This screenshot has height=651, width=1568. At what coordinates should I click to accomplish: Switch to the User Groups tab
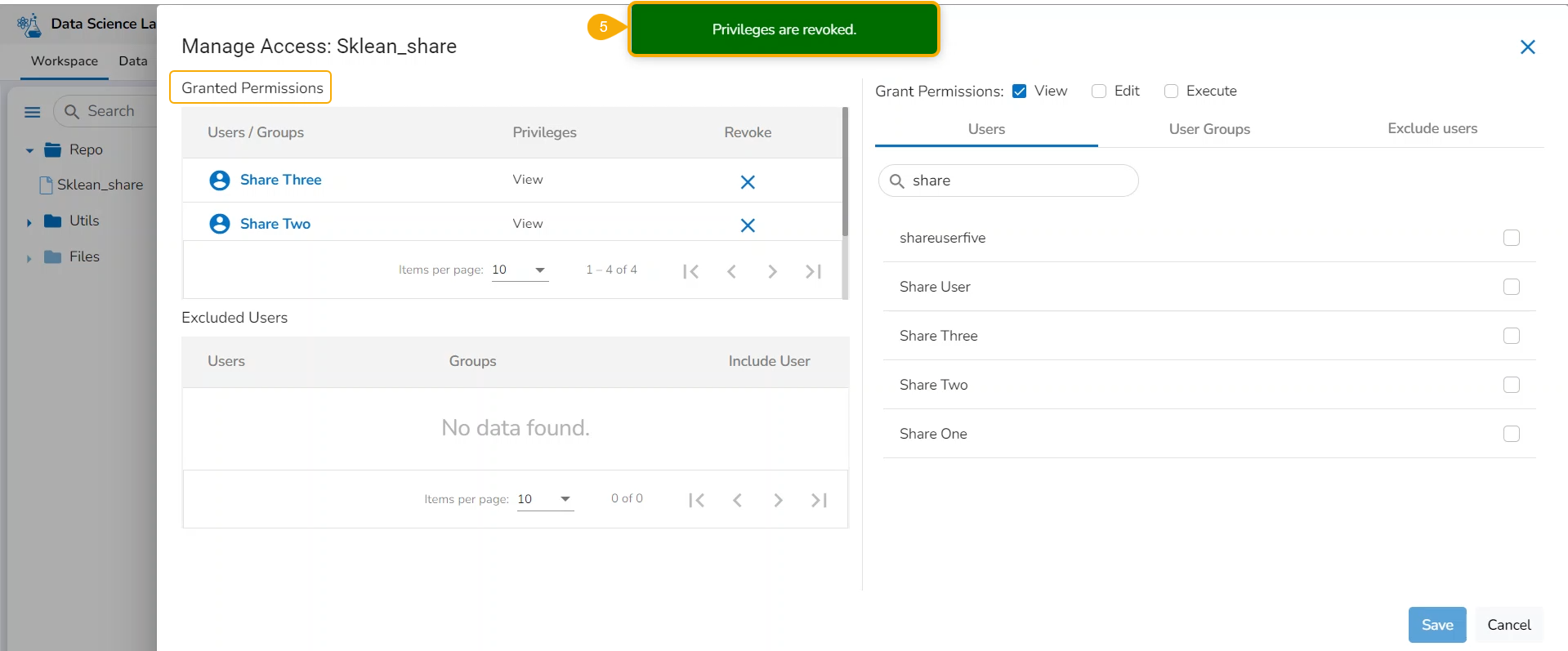tap(1208, 129)
